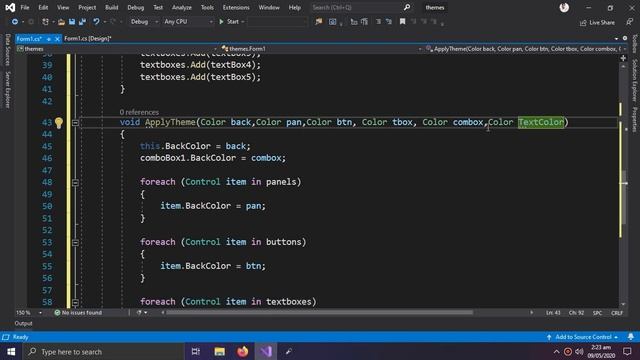Click the bookmark icon in the toolbar
640x360 pixels.
pos(402,22)
